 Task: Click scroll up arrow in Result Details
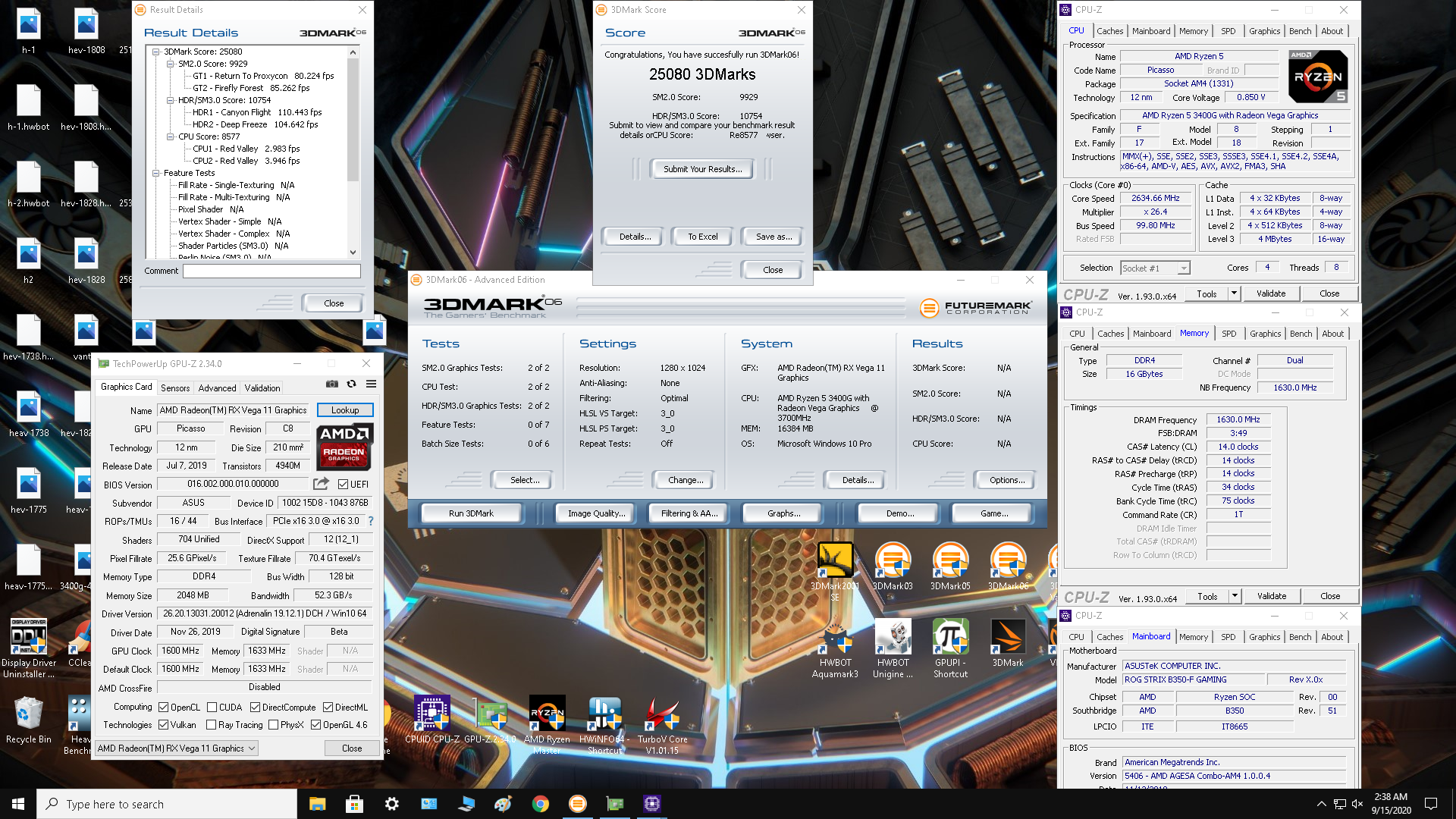coord(353,52)
